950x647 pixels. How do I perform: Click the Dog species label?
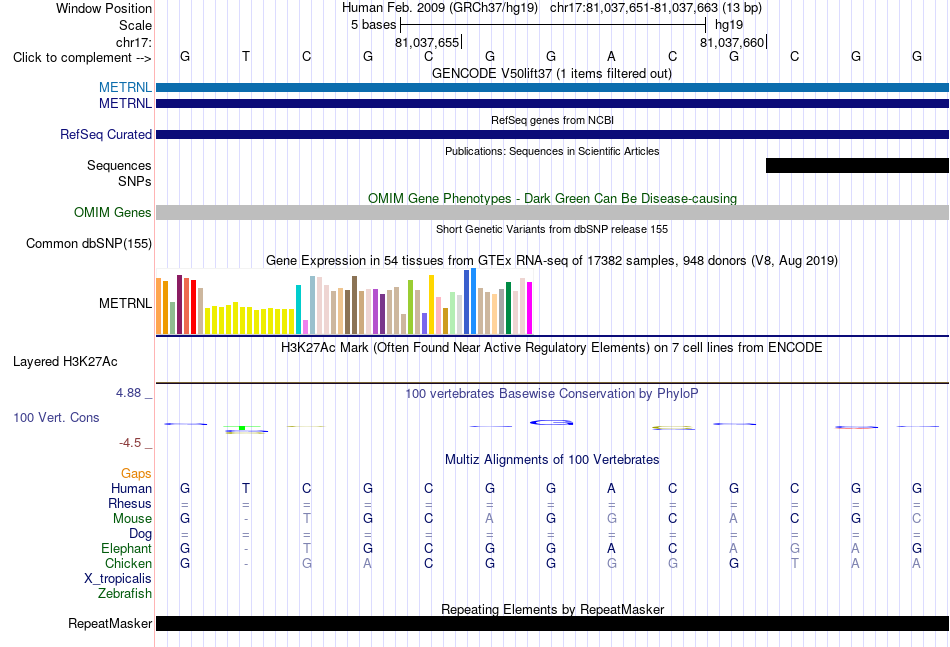tap(141, 534)
